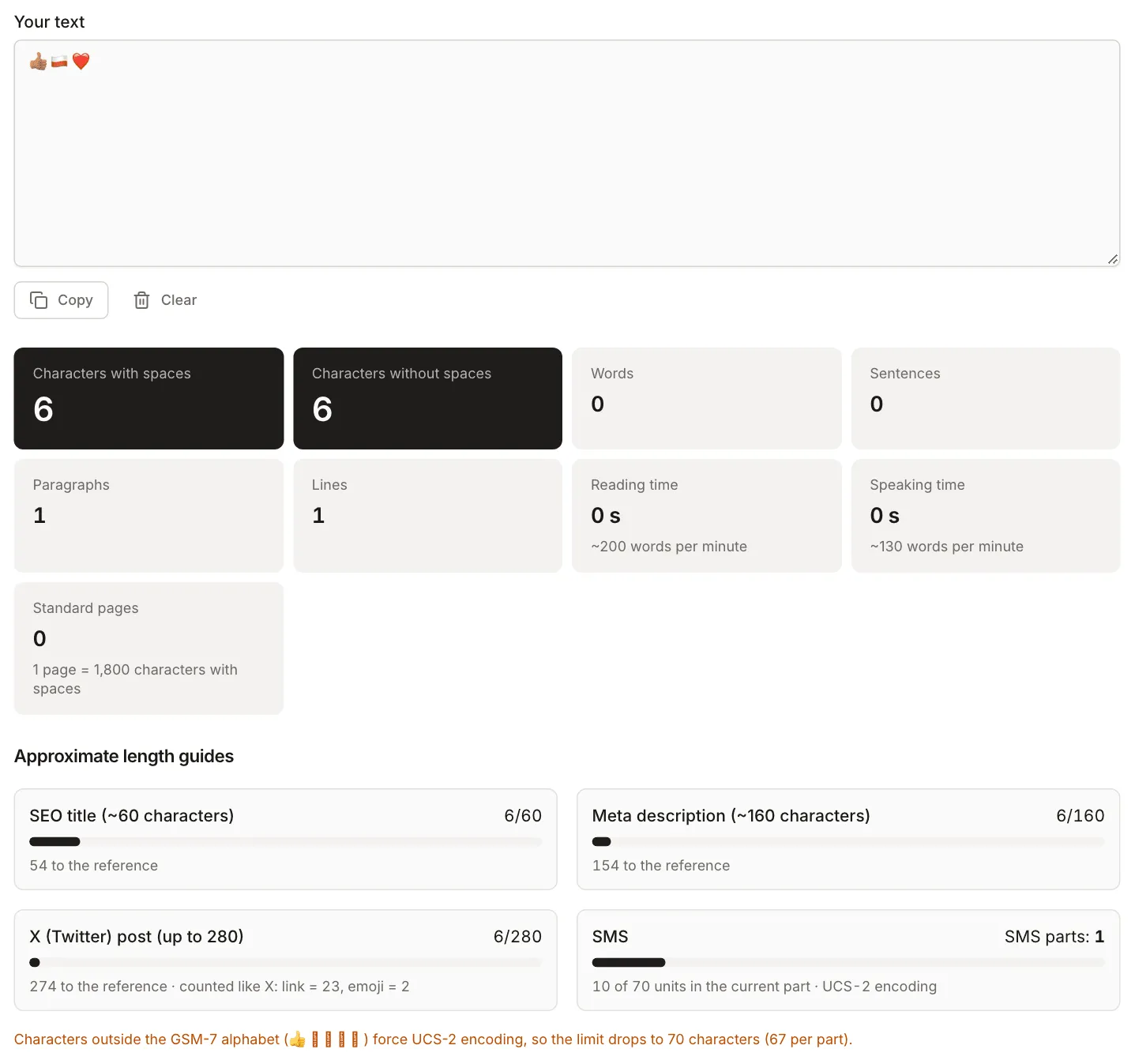Click the orange GSM-7 alphabet warning message
This screenshot has width=1135, height=1064.
click(433, 1040)
